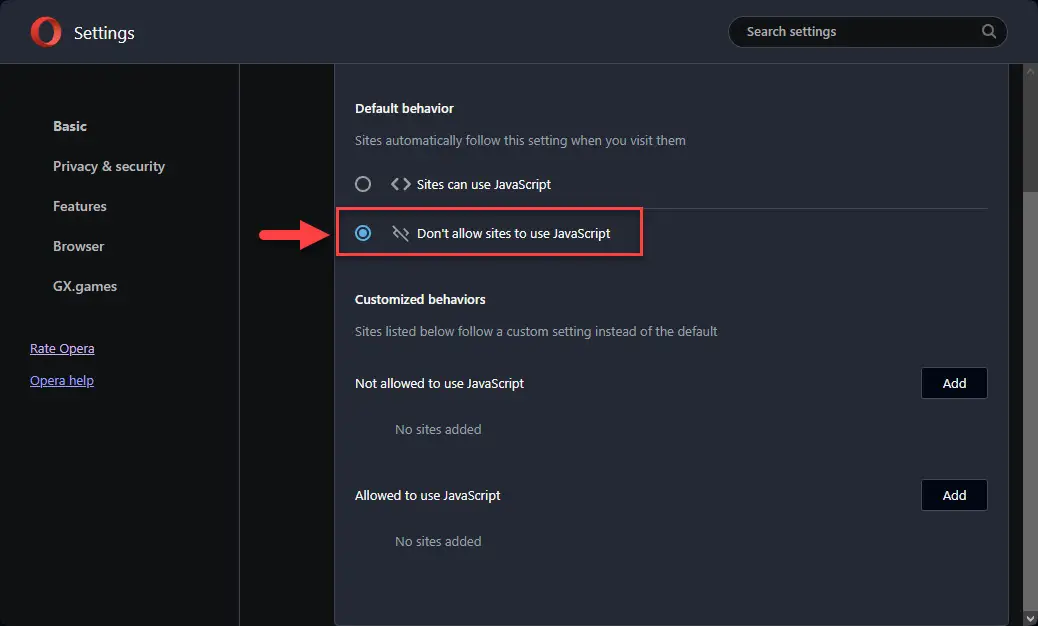Click the JavaScript code brackets icon

pos(401,184)
